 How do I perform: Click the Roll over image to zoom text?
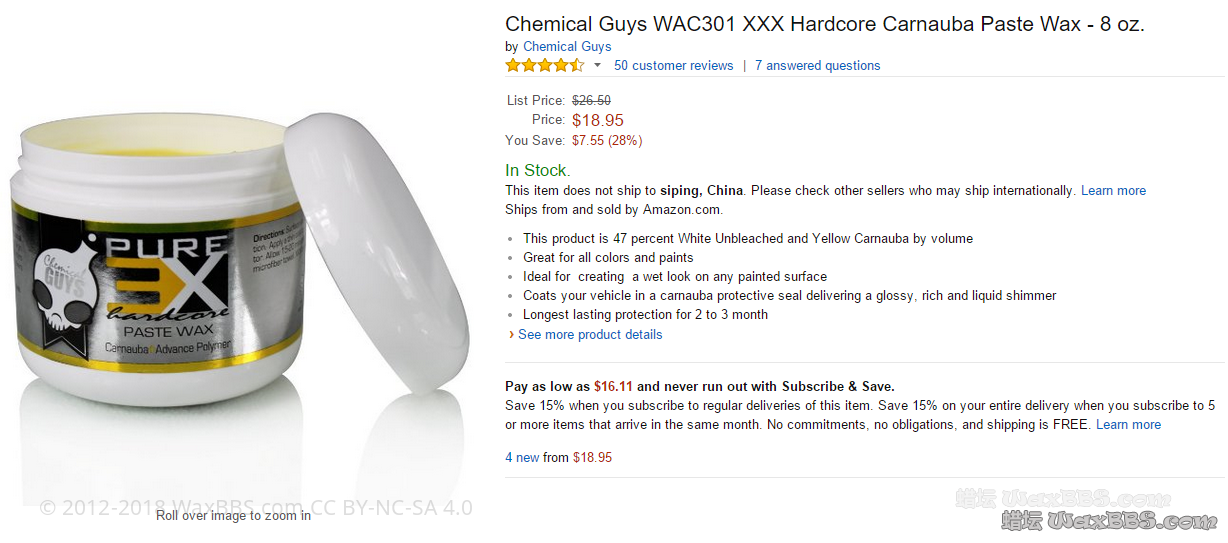tap(233, 516)
